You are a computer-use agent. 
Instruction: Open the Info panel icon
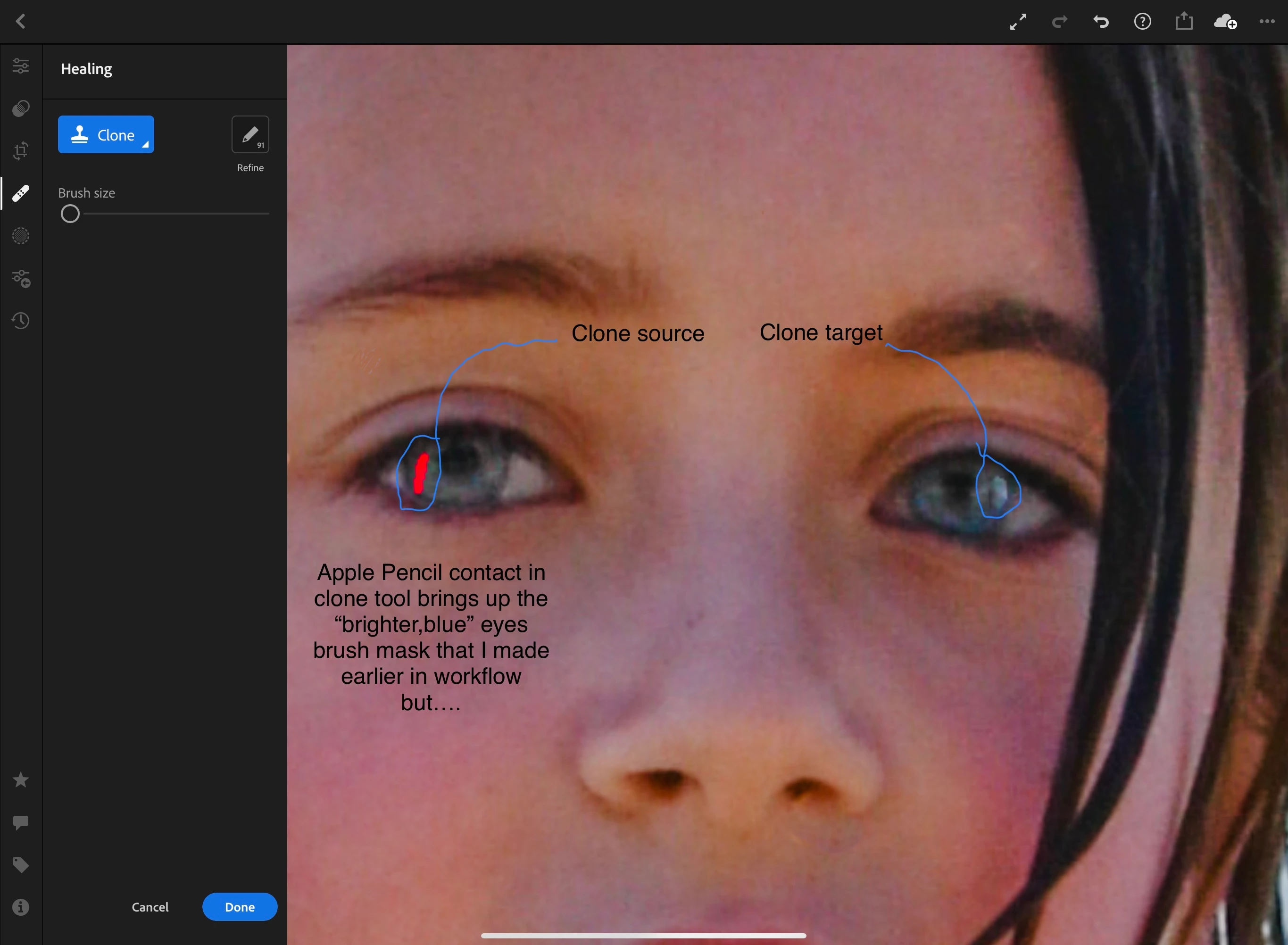(x=21, y=907)
